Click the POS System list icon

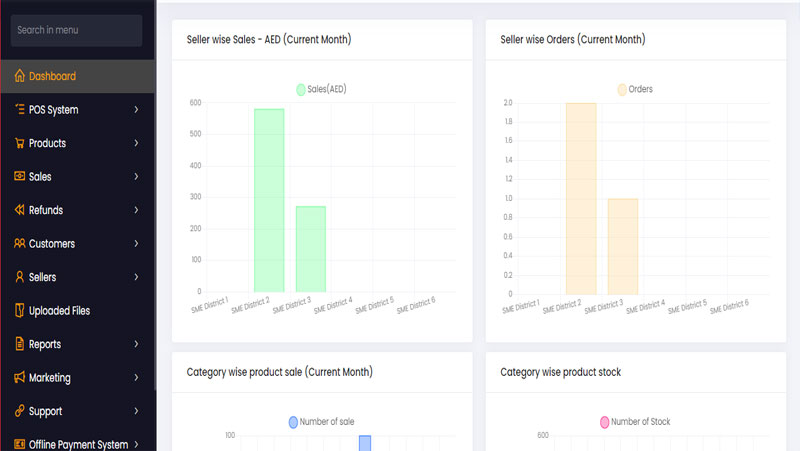[x=19, y=110]
